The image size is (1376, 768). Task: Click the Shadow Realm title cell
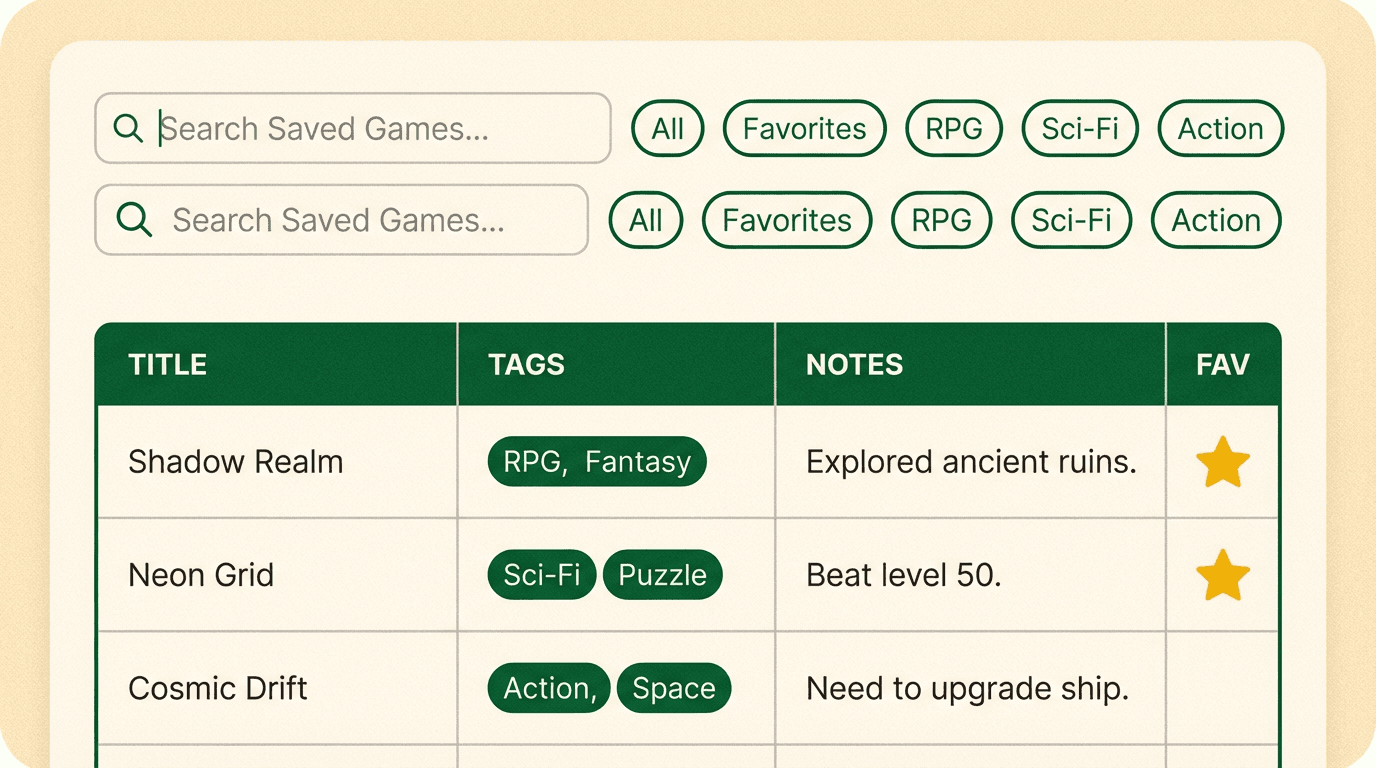(277, 462)
